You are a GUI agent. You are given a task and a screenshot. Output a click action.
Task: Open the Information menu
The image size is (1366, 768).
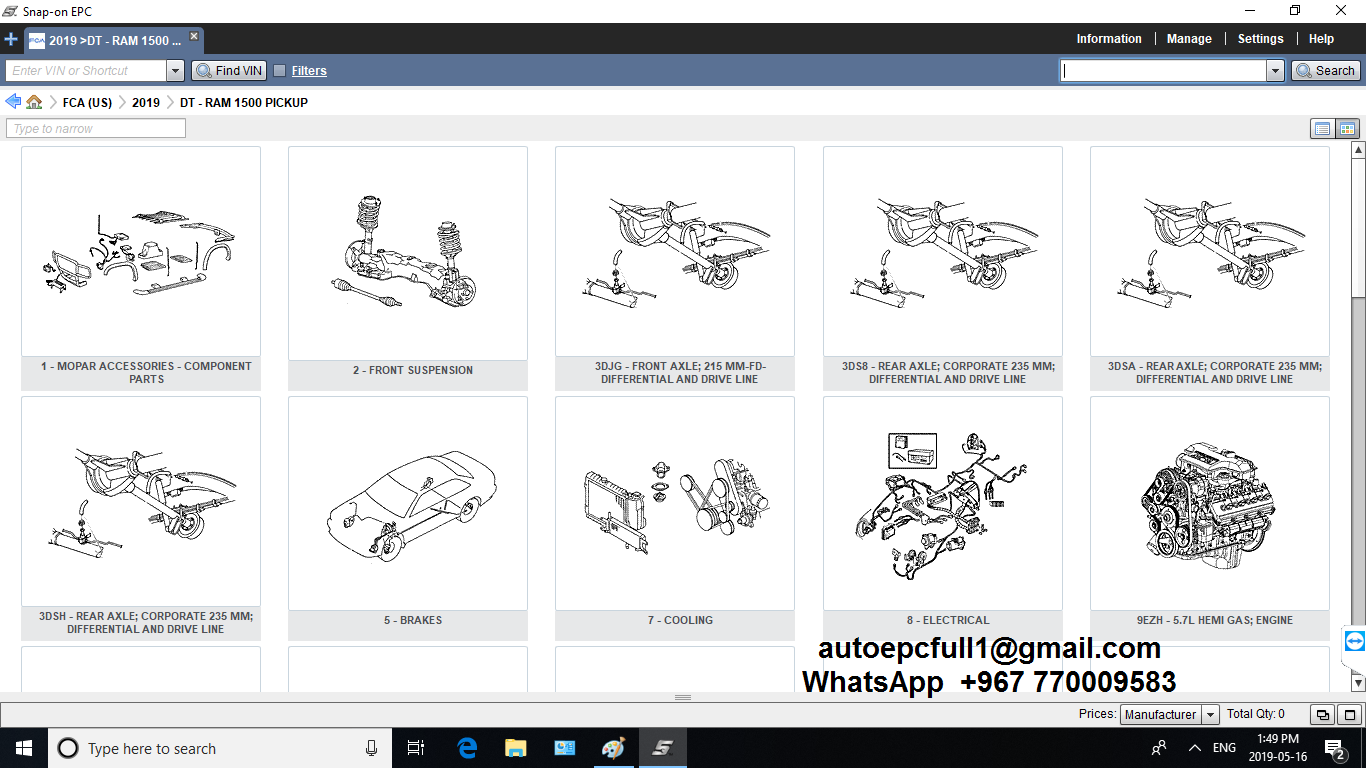tap(1108, 39)
